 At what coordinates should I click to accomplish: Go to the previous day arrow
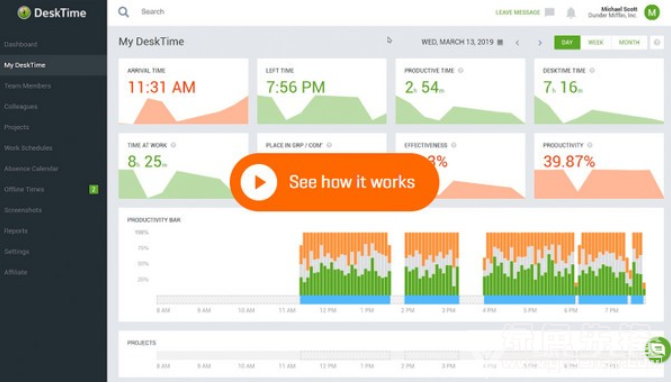pos(517,43)
